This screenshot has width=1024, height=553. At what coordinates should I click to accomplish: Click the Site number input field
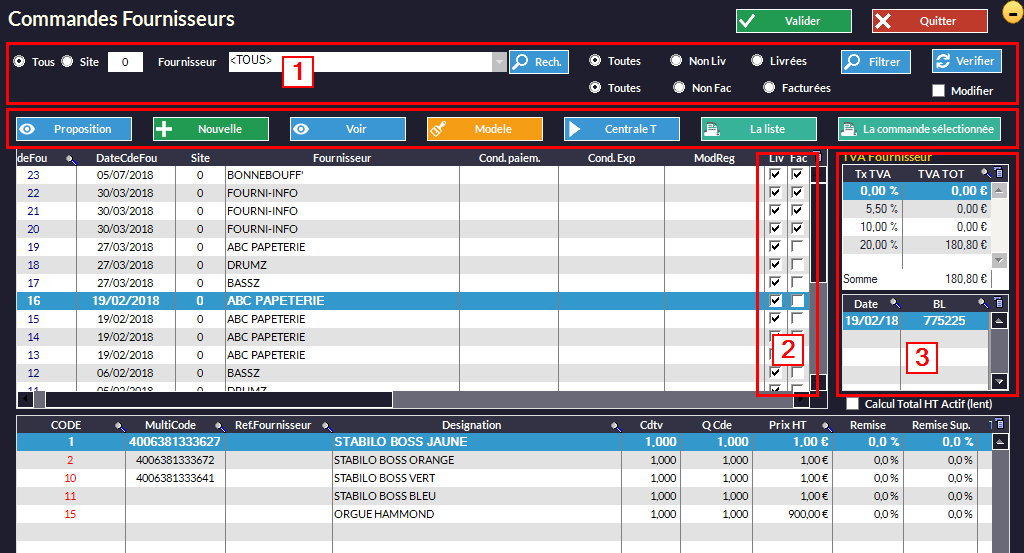(125, 62)
